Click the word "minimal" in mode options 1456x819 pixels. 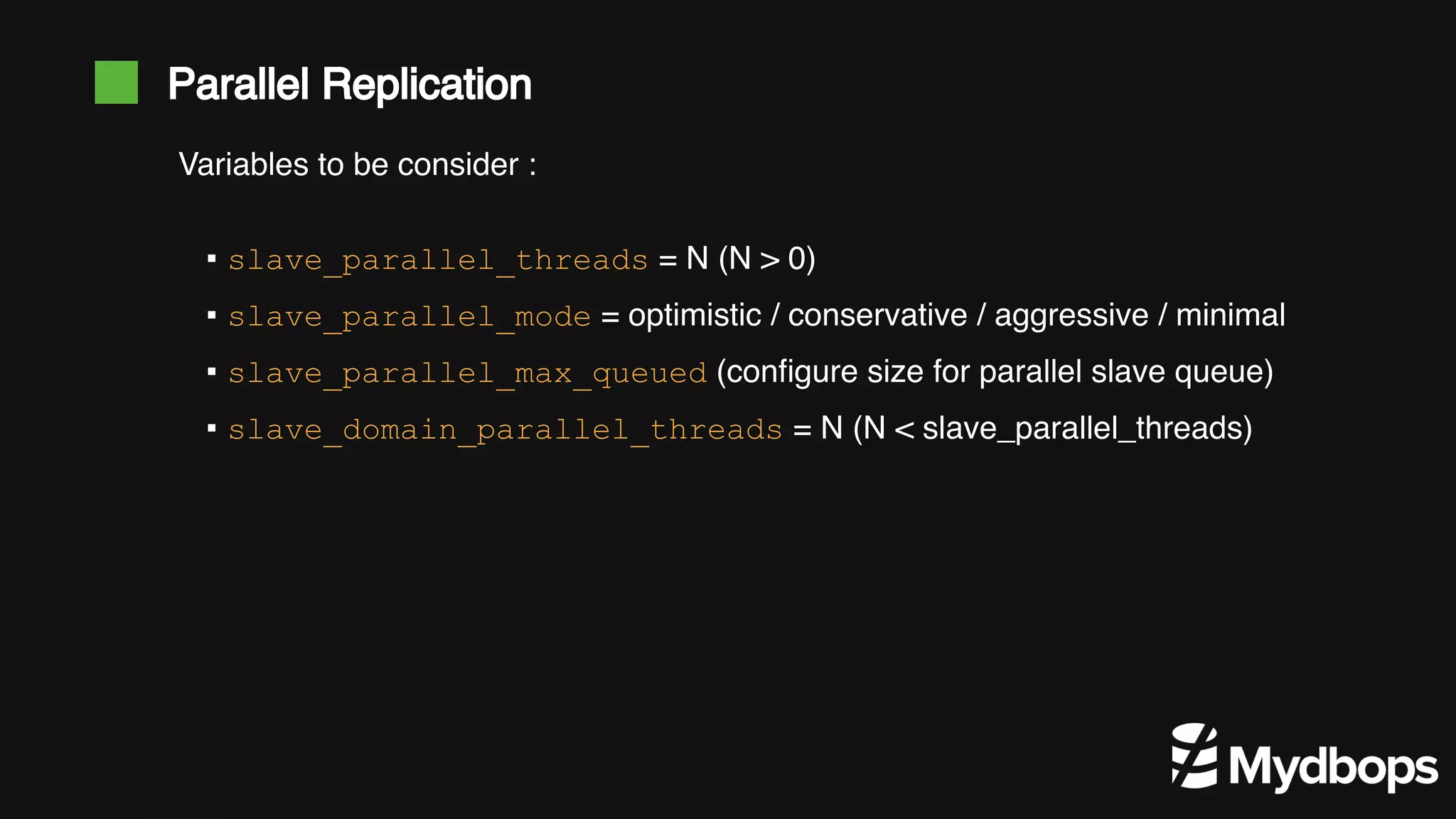point(1230,315)
